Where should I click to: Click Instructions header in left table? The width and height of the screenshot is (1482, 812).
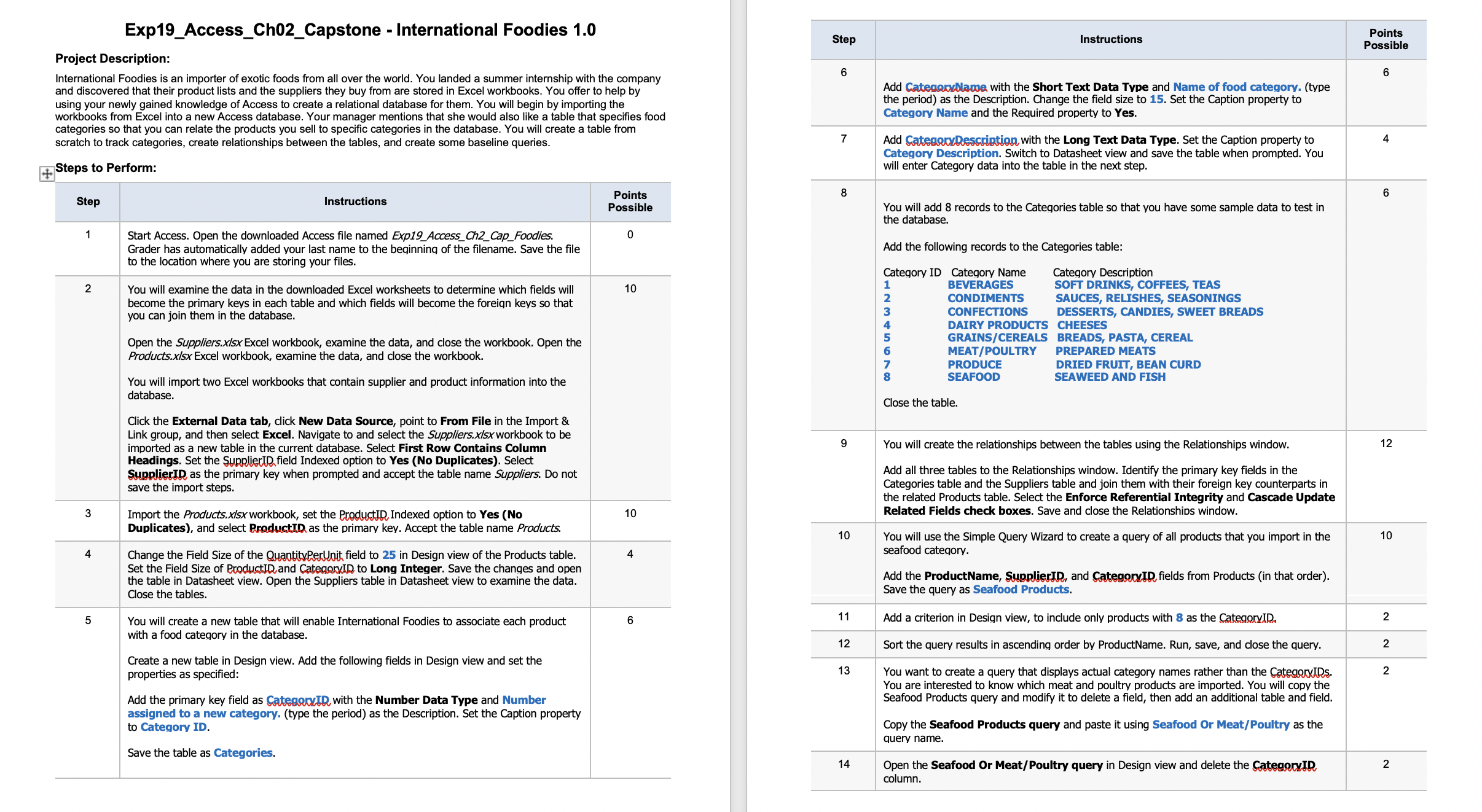click(x=355, y=201)
